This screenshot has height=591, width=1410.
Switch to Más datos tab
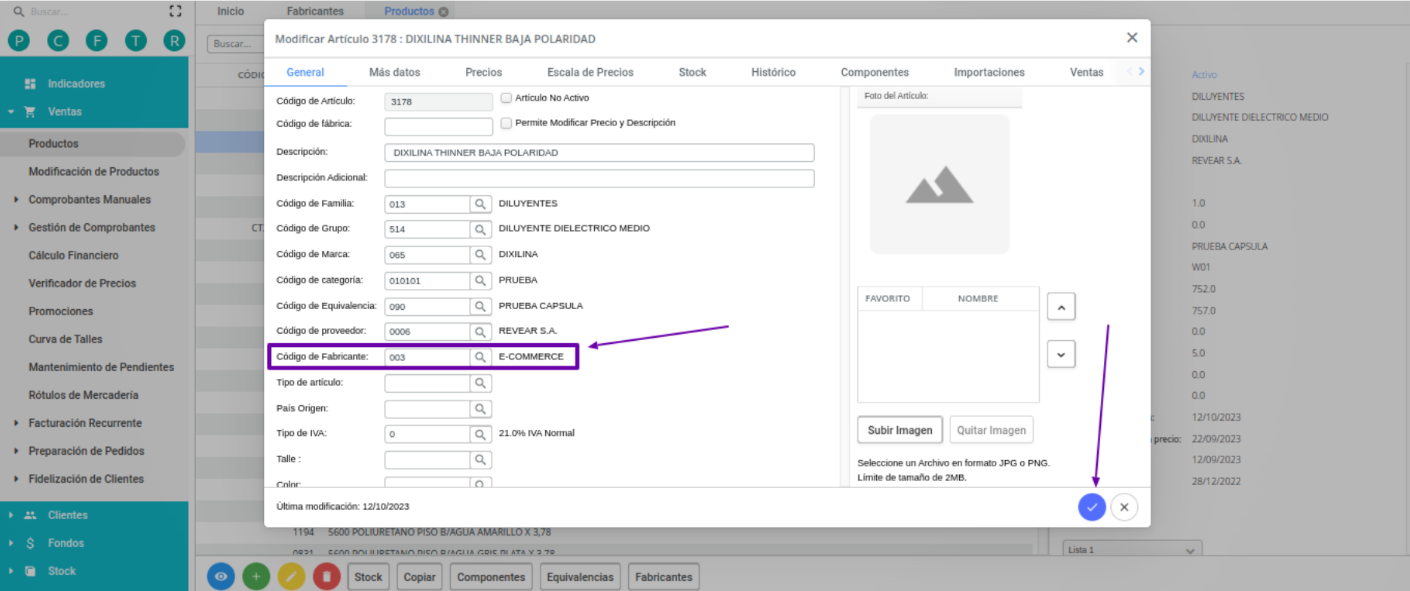click(x=394, y=72)
